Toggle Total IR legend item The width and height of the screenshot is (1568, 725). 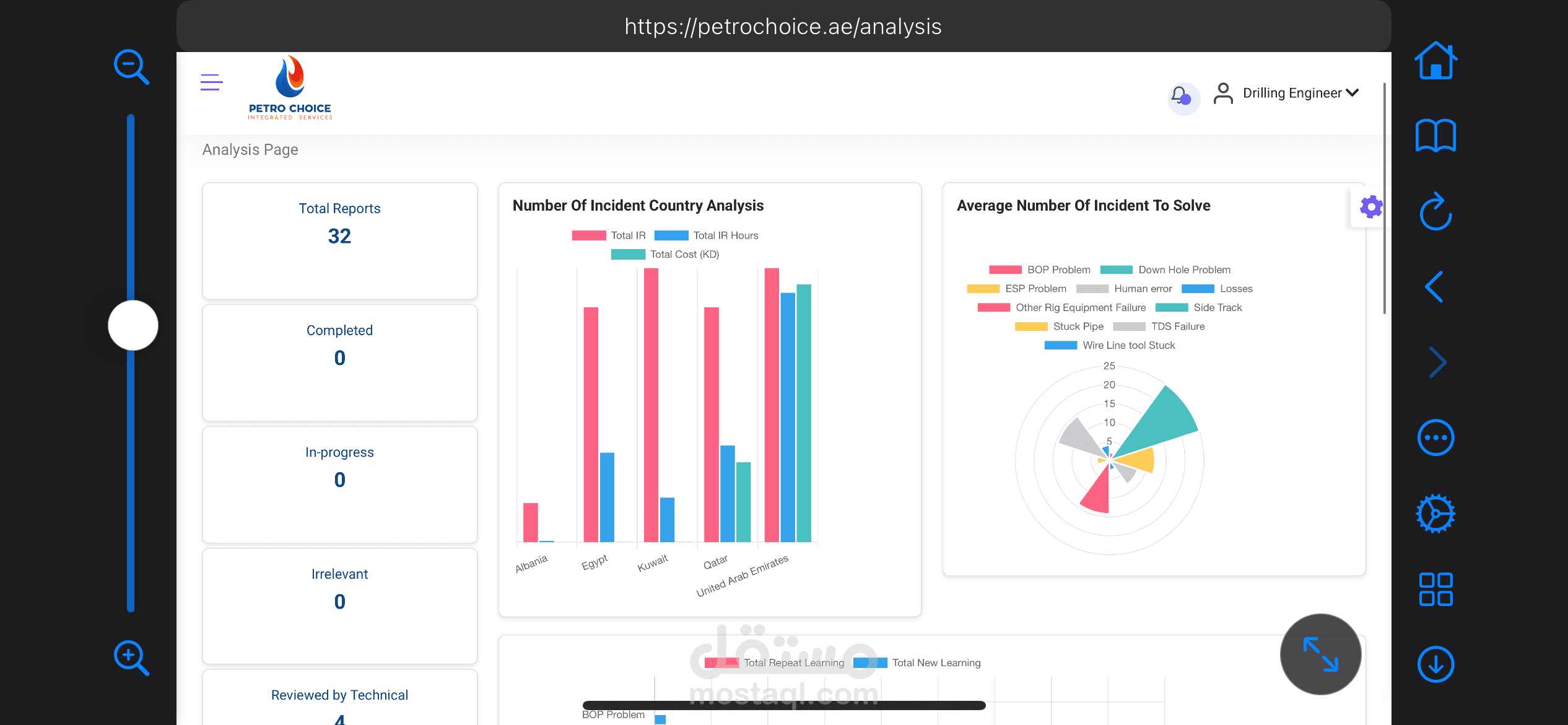[609, 235]
